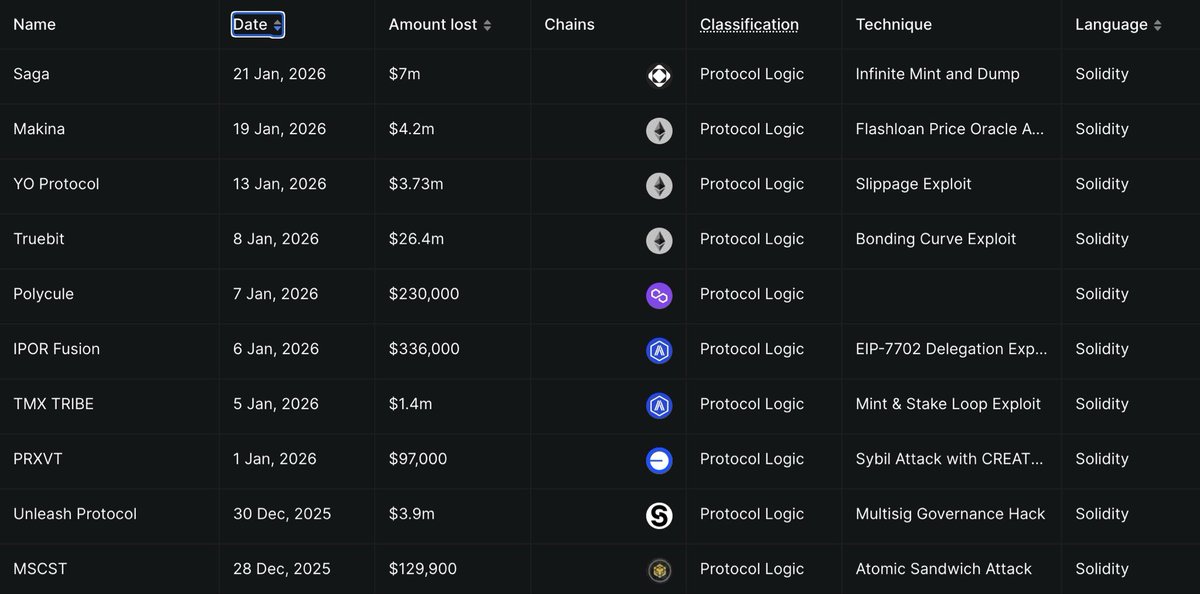The image size is (1200, 594).
Task: Open the IPOR Fusion entry
Action: 56,349
